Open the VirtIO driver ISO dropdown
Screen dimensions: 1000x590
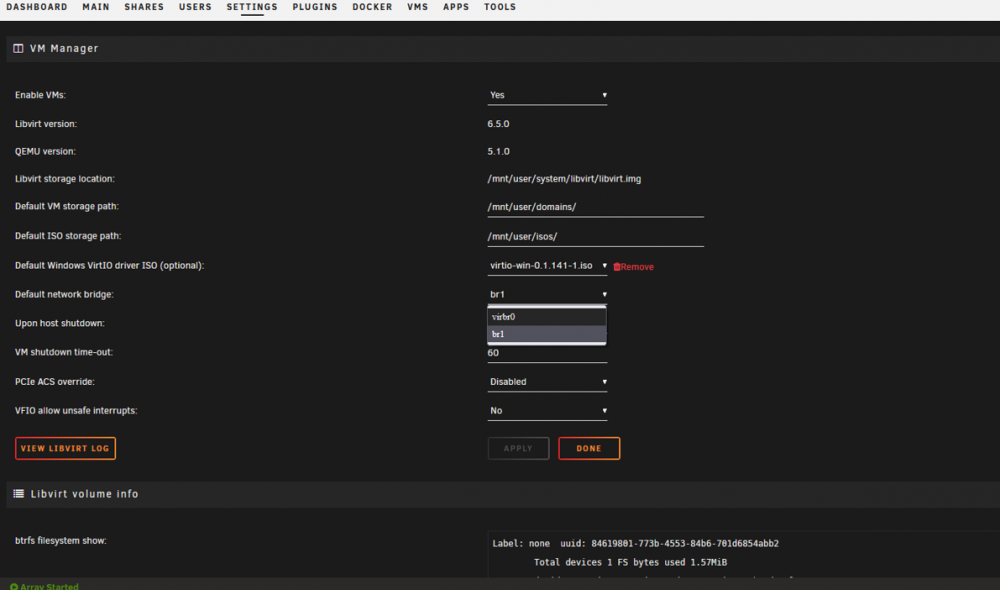pos(547,265)
